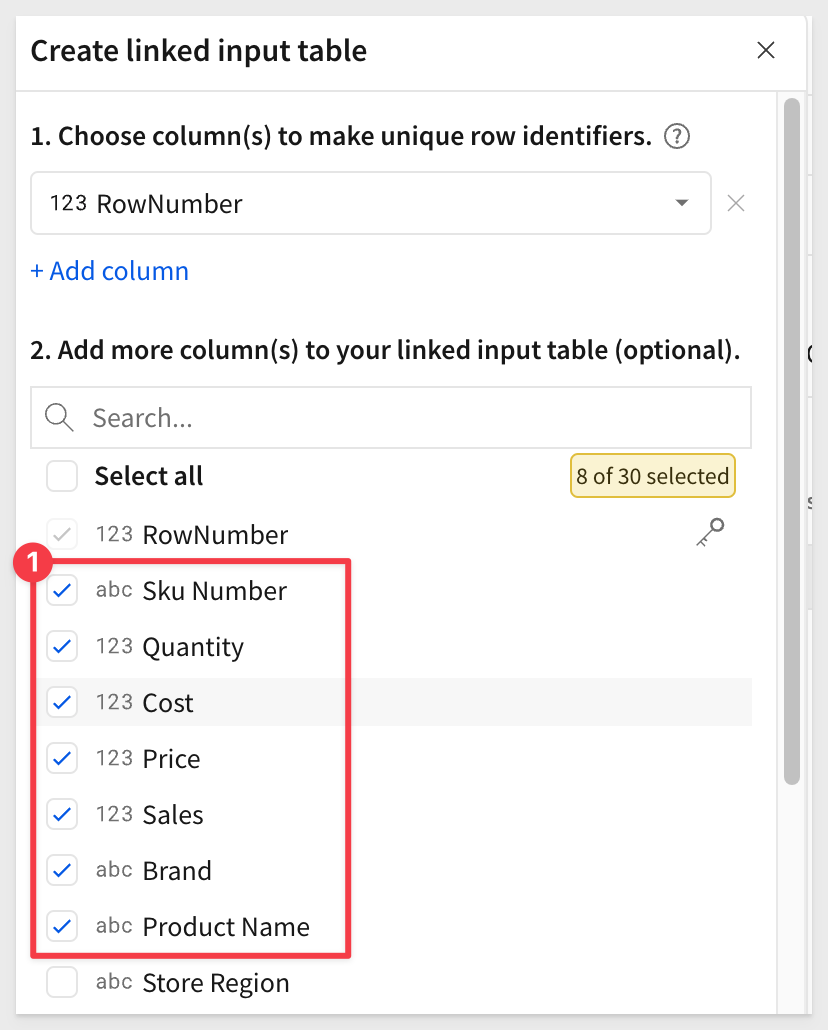Screen dimensions: 828x1030
Task: Close the Create linked input table dialog
Action: 766,51
